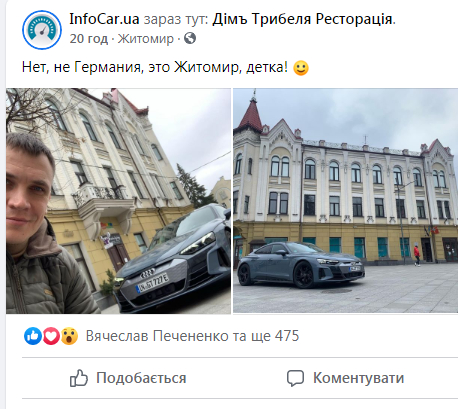Open the InfoCar.ua speedometer profile avatar
Viewport: 458px width, 409px height.
pyautogui.click(x=42, y=30)
